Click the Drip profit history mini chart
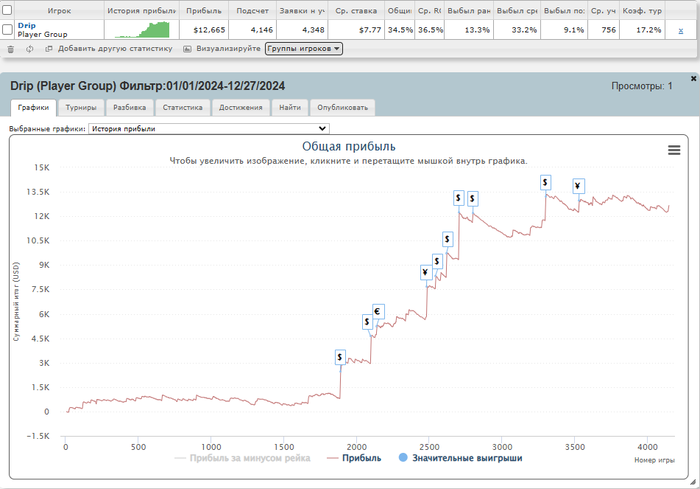The height and width of the screenshot is (489, 700). [x=142, y=30]
